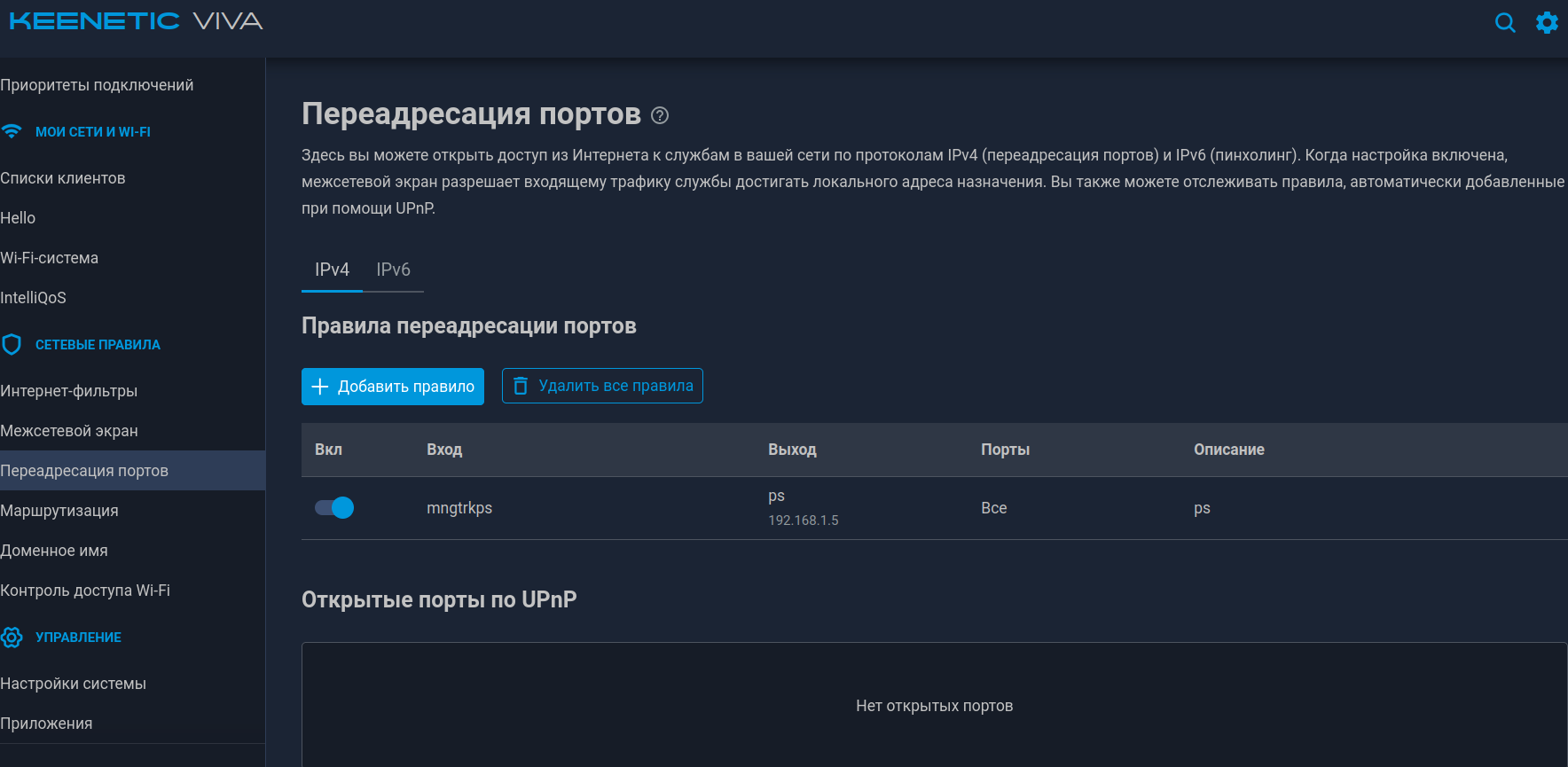Go to Internet filters in sidebar
The width and height of the screenshot is (1568, 767).
click(69, 391)
